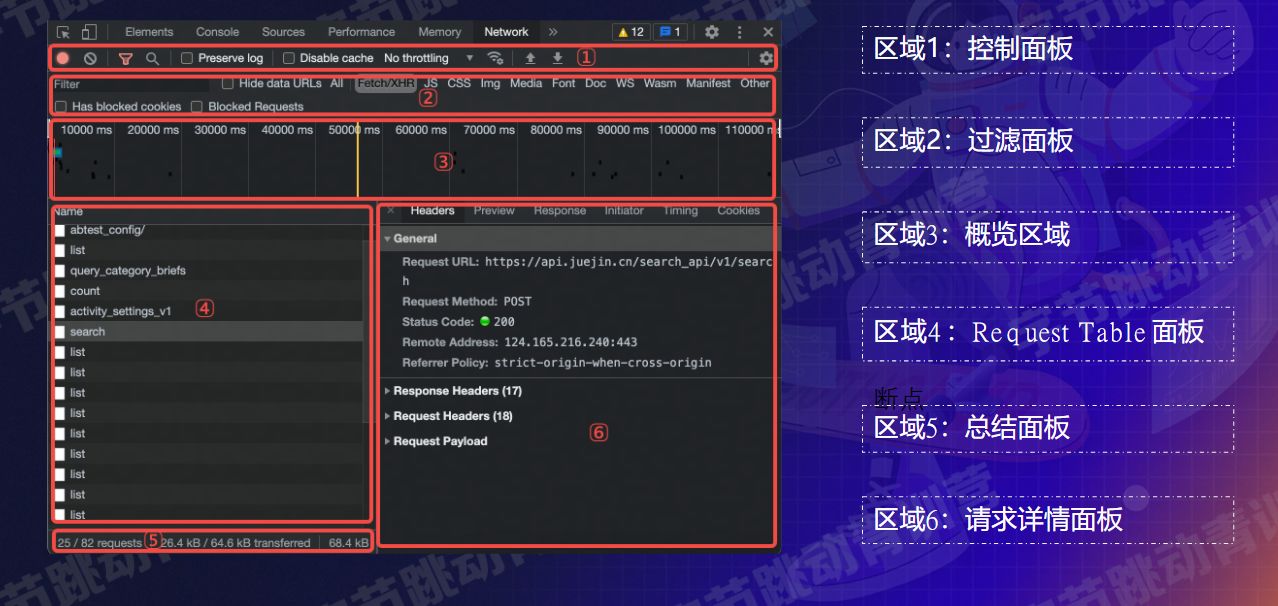Expand the Response Headers (17) section

(x=457, y=391)
